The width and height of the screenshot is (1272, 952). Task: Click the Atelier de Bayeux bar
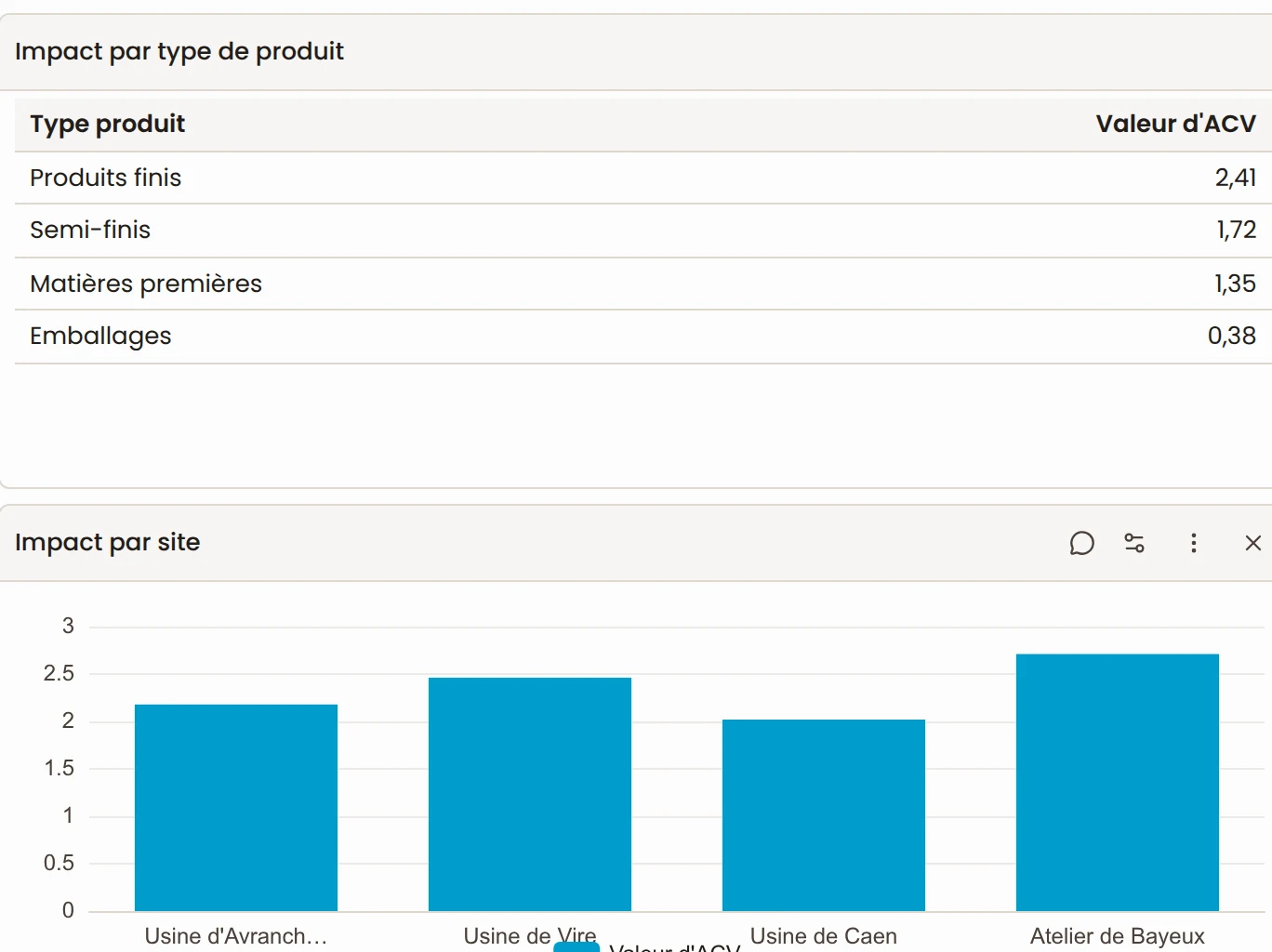tap(1118, 783)
